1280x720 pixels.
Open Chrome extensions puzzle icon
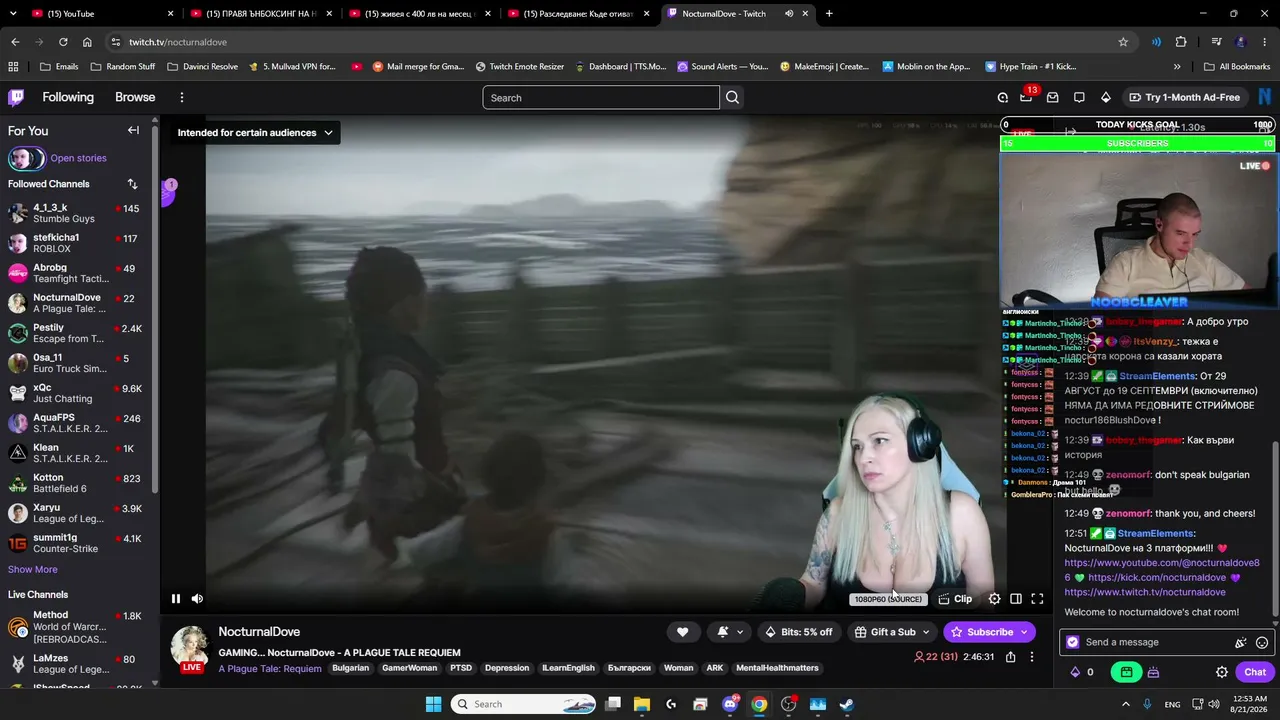(1181, 42)
